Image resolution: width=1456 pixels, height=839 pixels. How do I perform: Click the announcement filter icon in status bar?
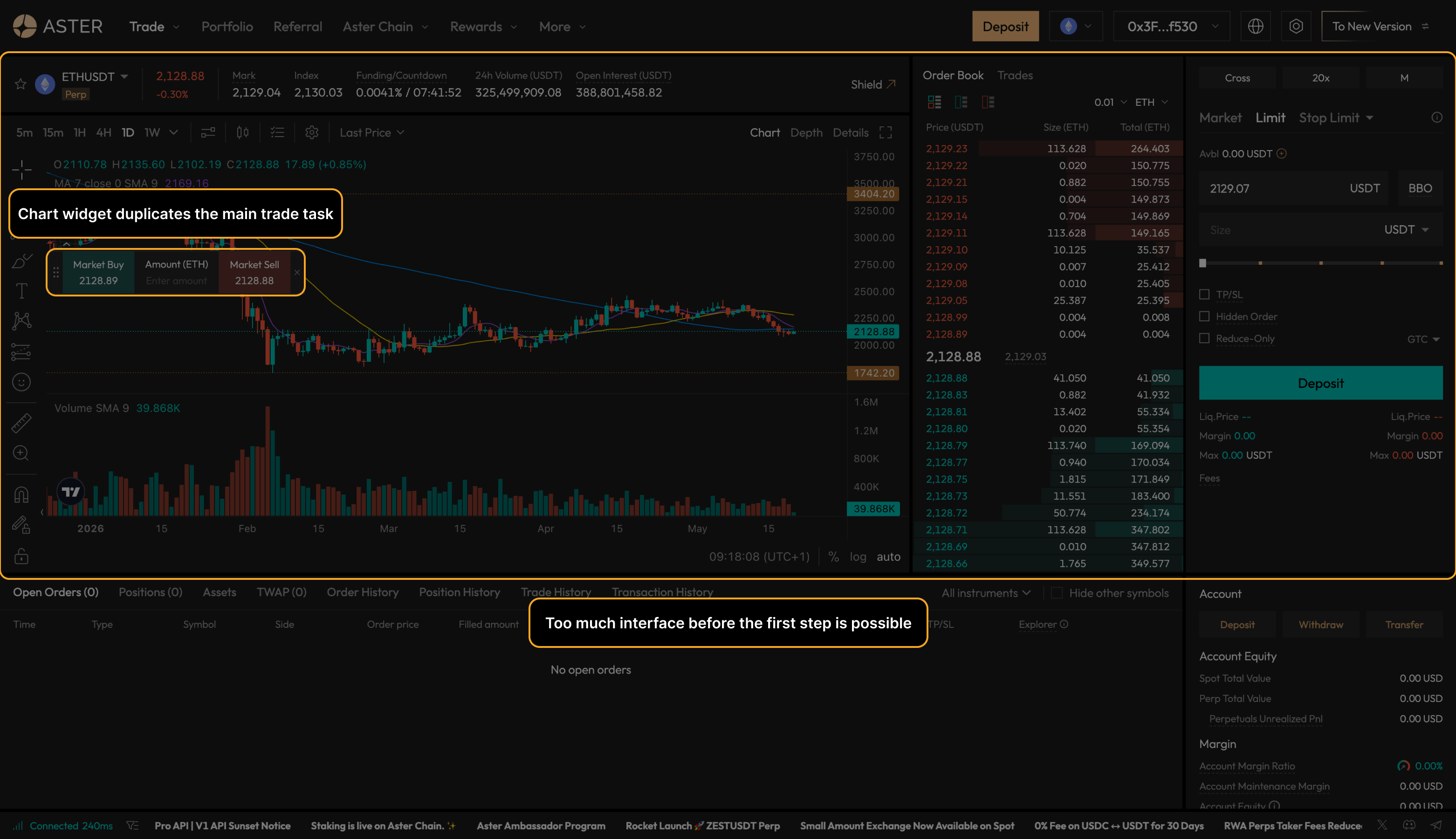coord(132,826)
